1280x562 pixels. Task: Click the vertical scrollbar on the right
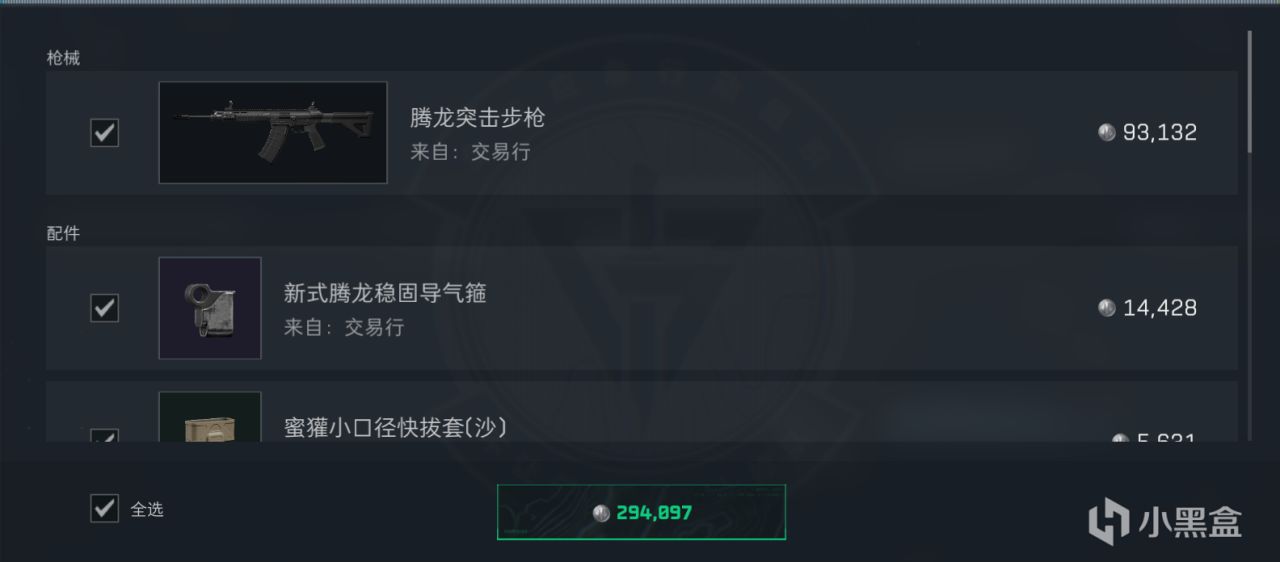[1249, 91]
